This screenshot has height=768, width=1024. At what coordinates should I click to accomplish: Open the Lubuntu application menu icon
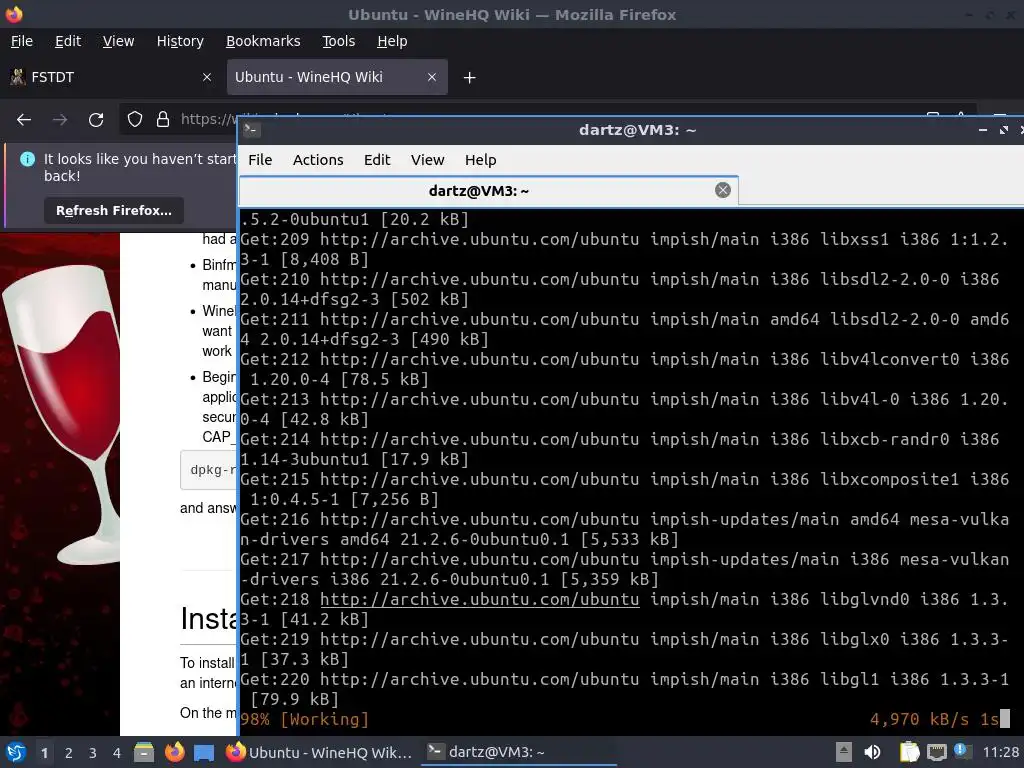(x=14, y=753)
